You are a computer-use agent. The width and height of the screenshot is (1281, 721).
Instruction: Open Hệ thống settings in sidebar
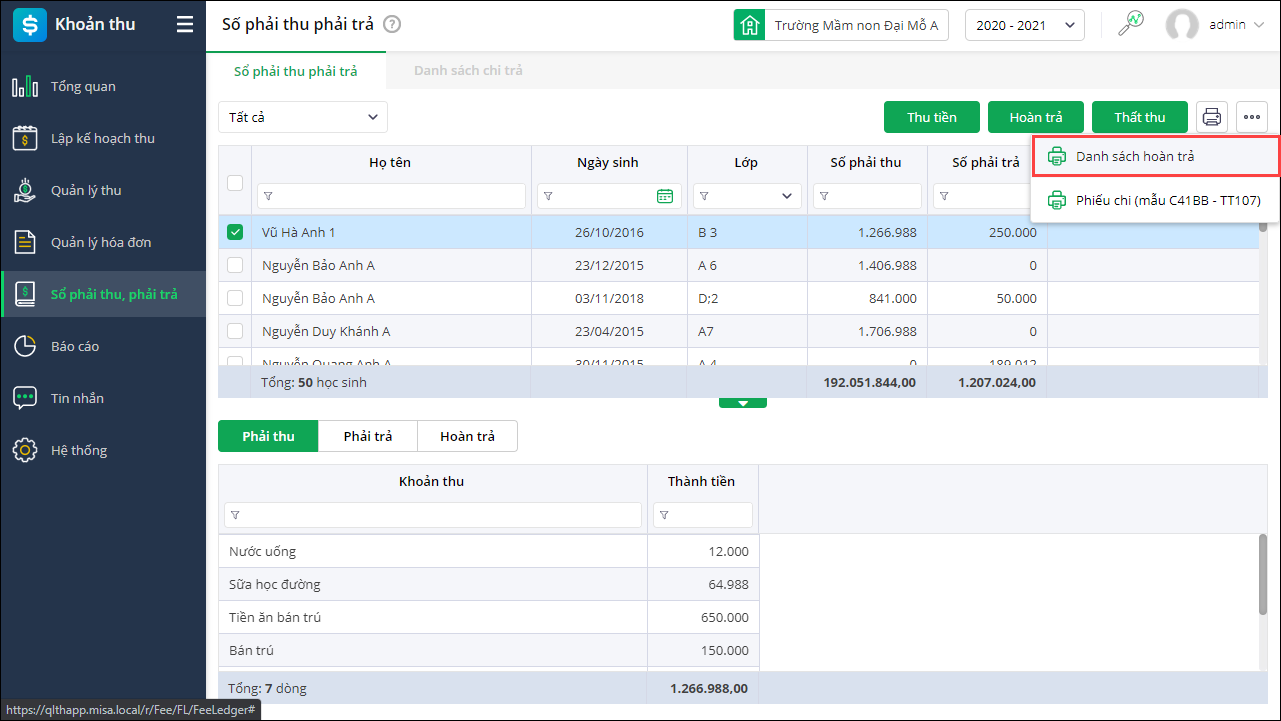(79, 451)
